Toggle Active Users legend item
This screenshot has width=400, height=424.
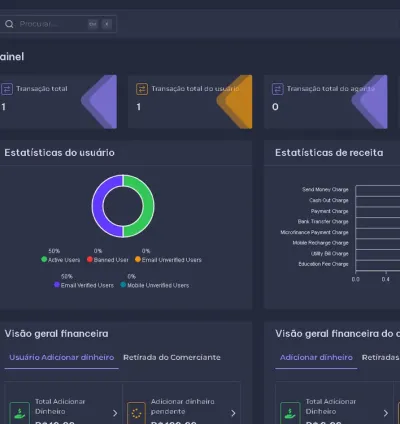pos(61,260)
